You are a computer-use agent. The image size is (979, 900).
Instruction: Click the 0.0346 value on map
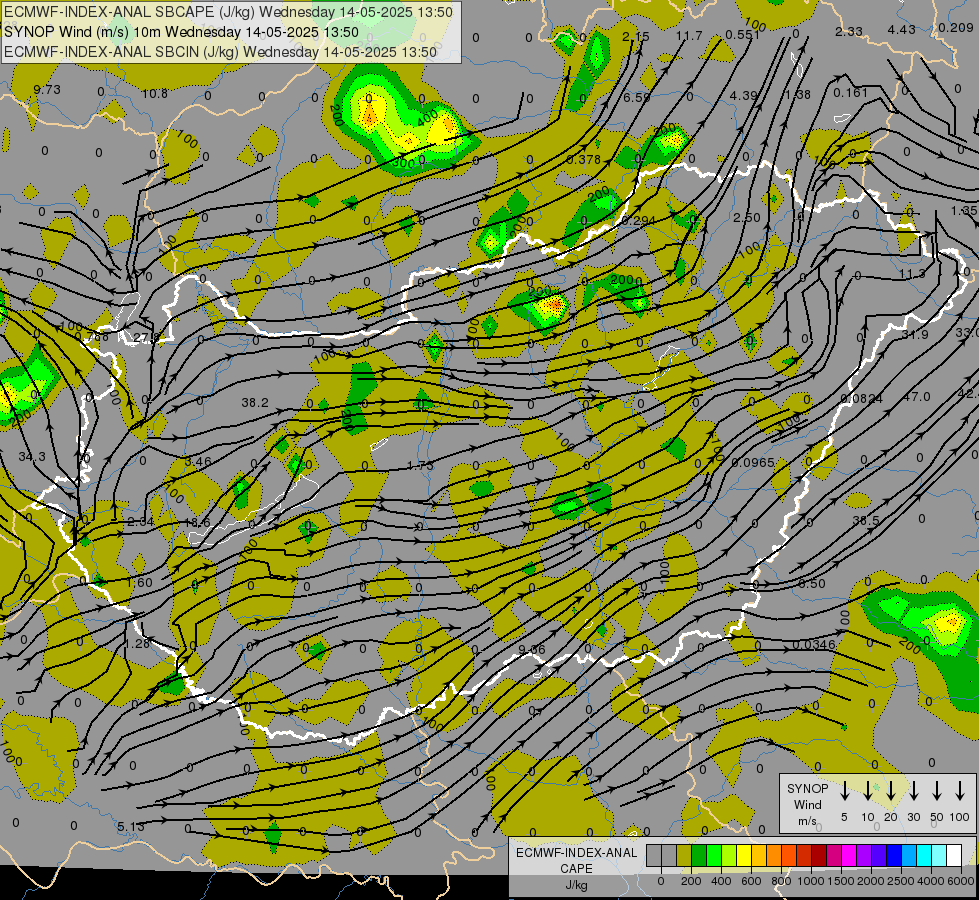pos(814,645)
